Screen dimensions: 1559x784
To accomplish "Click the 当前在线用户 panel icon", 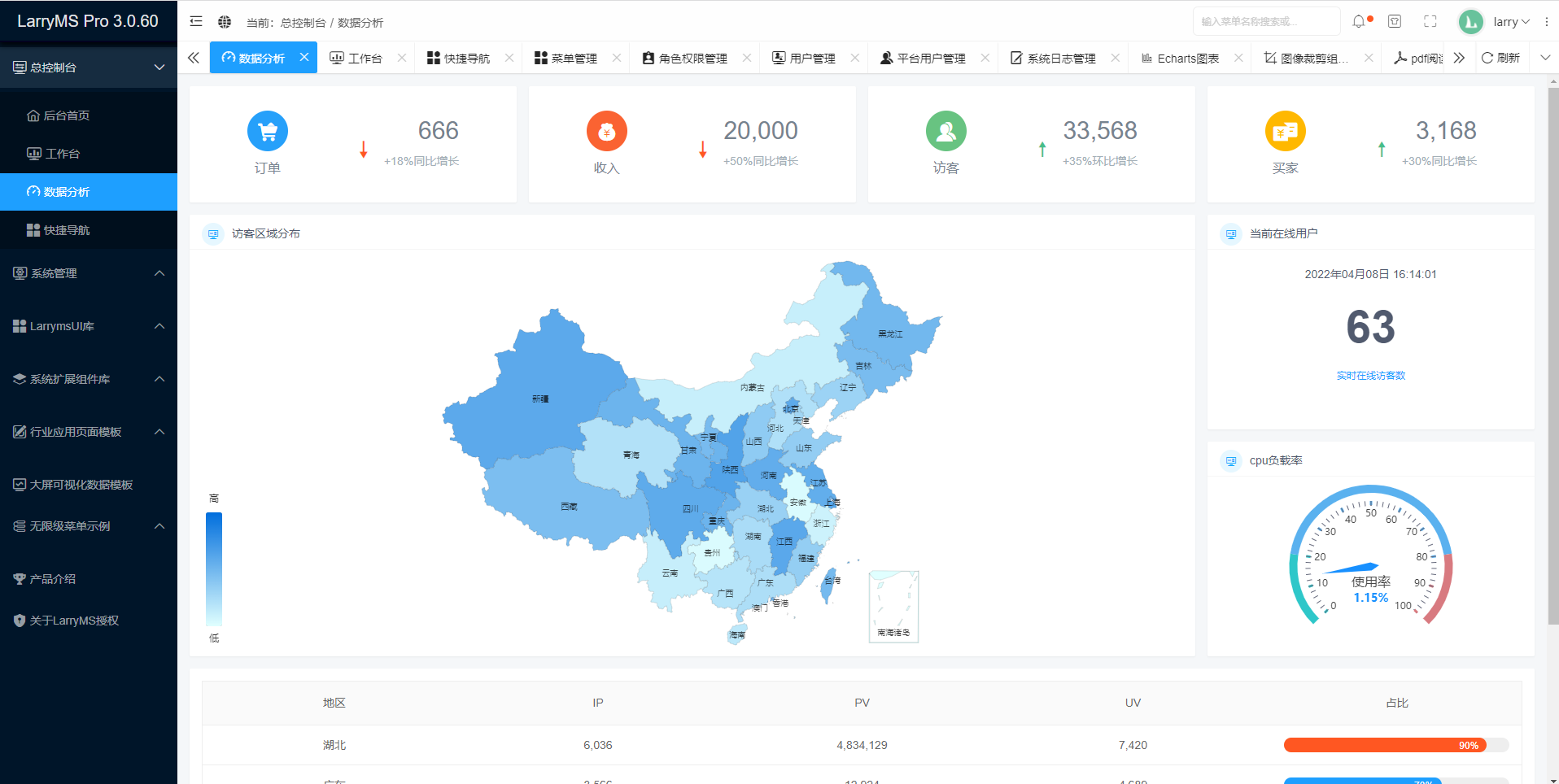I will [x=1231, y=234].
